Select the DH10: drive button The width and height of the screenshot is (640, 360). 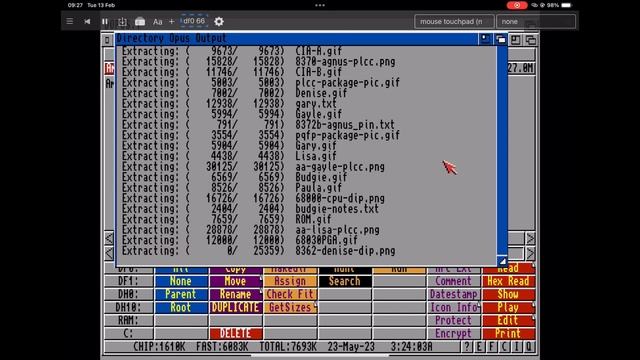129,307
